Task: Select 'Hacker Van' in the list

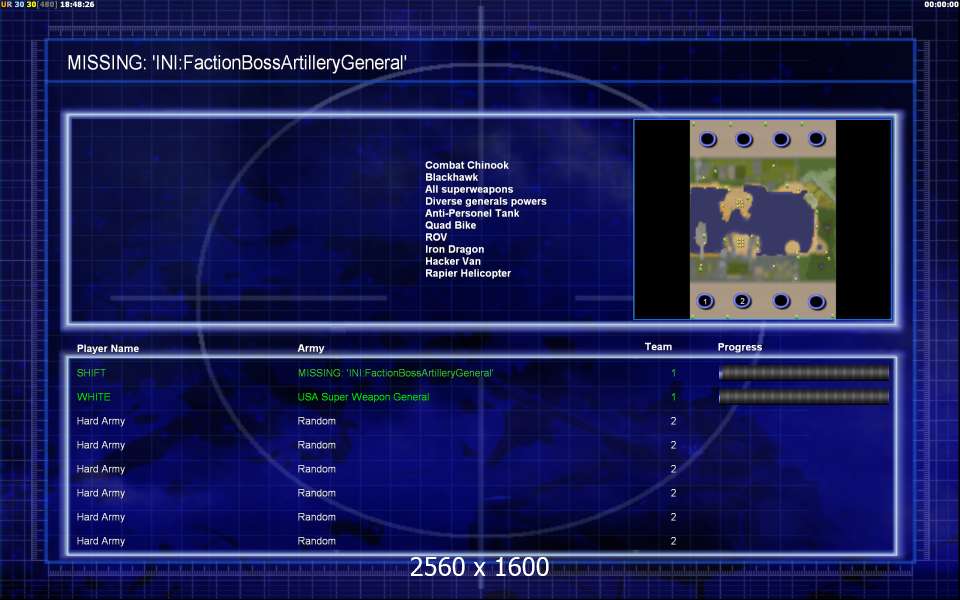Action: pos(452,261)
